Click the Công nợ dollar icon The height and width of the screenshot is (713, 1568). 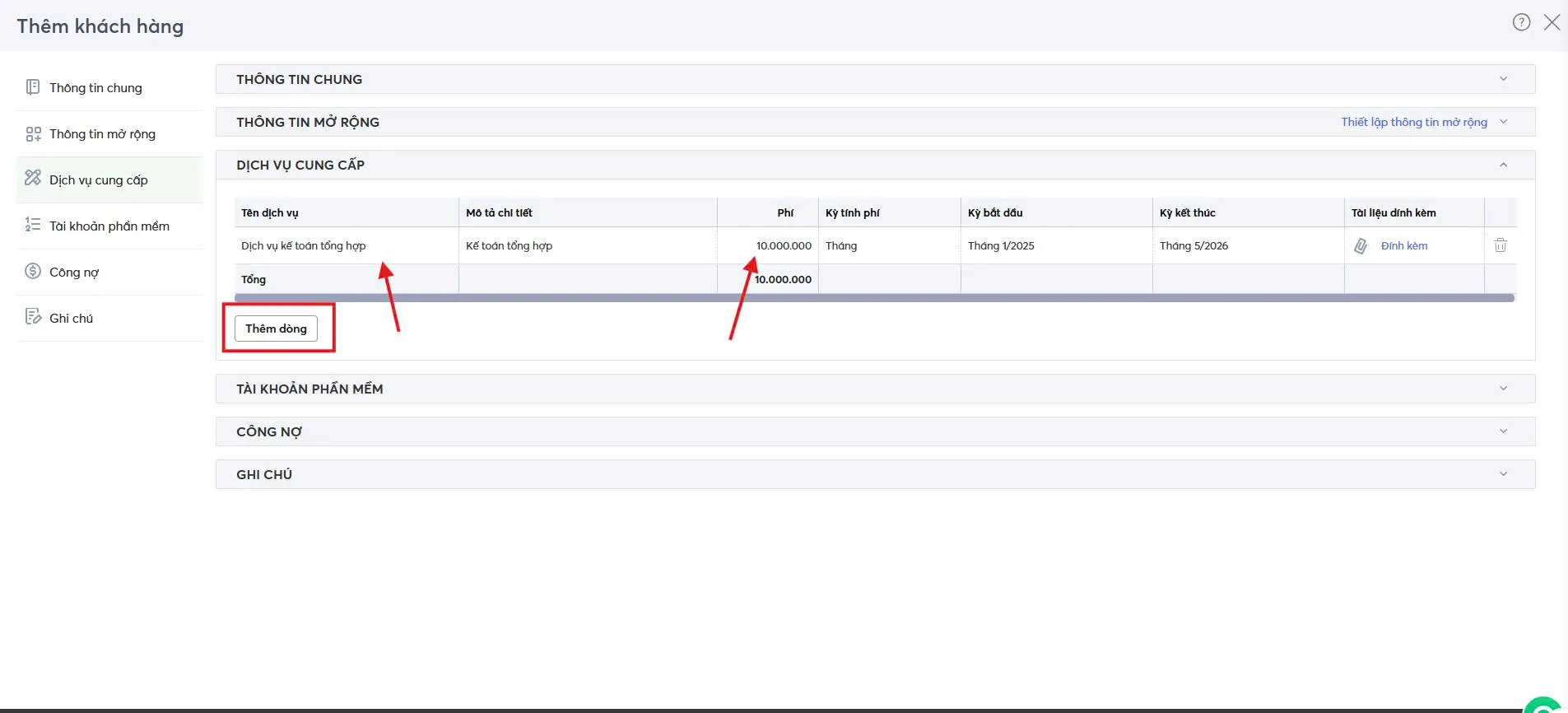pyautogui.click(x=33, y=271)
